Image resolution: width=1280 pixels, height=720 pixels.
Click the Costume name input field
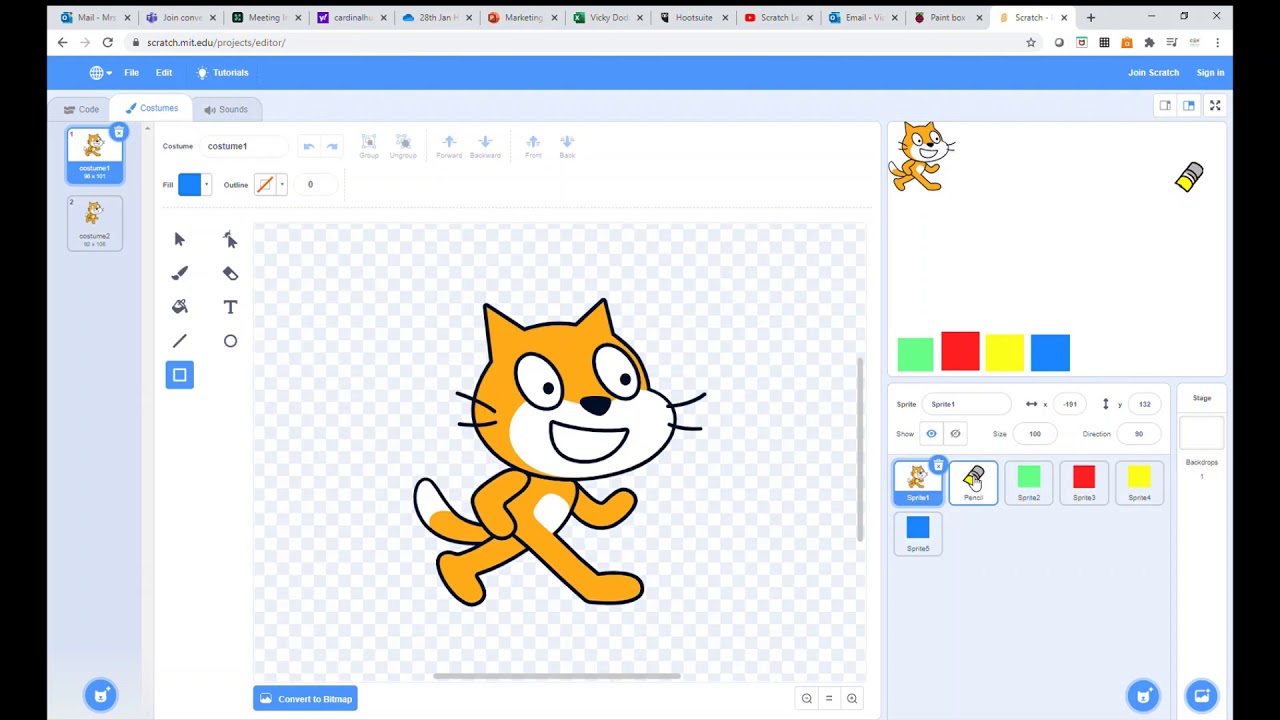[x=244, y=146]
